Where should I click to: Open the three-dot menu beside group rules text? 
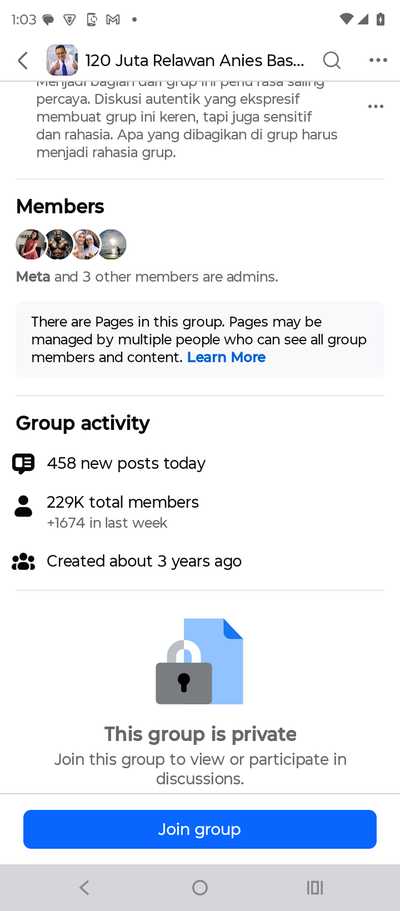(x=376, y=106)
